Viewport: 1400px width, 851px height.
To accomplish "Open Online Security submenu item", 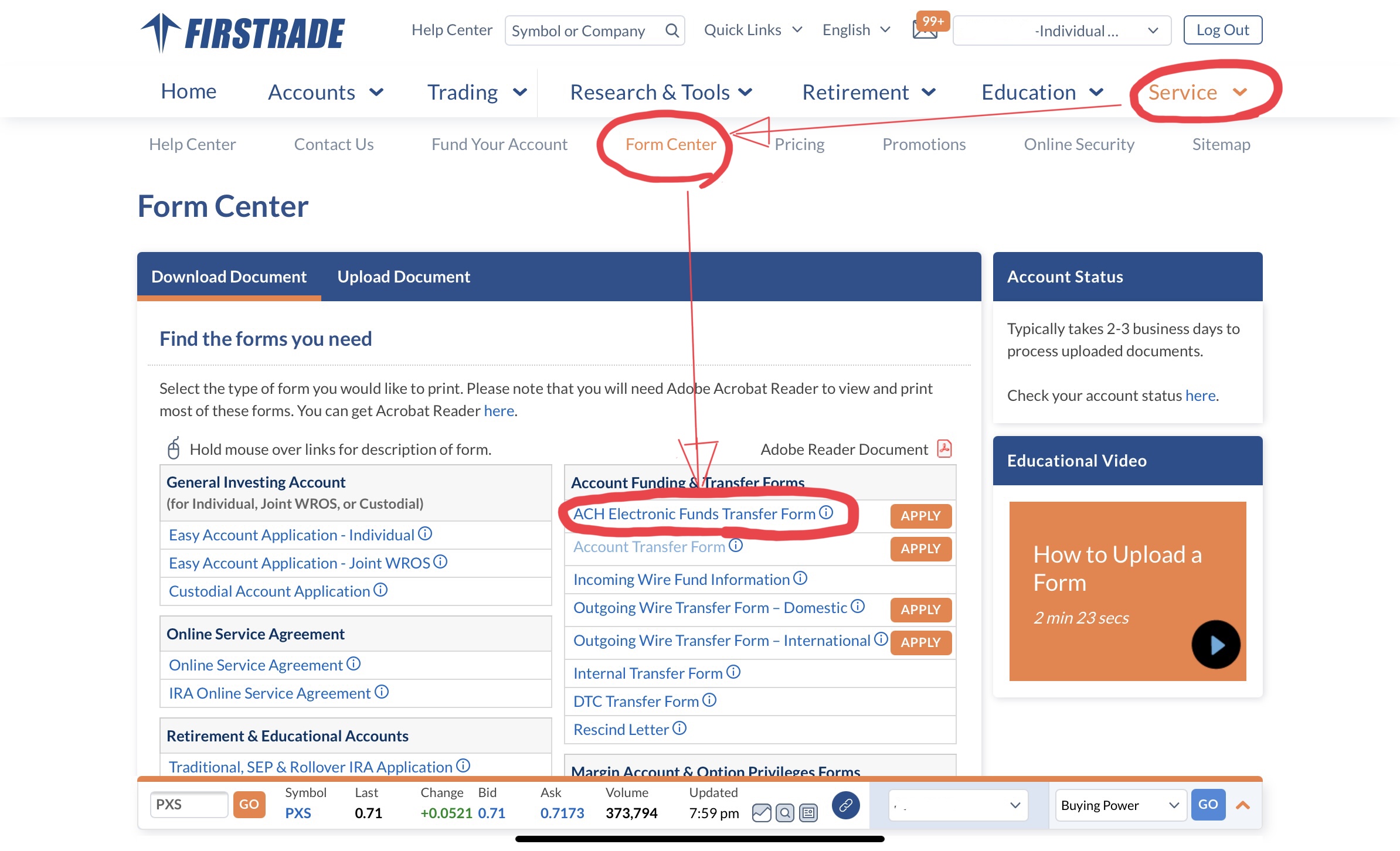I will click(x=1079, y=144).
